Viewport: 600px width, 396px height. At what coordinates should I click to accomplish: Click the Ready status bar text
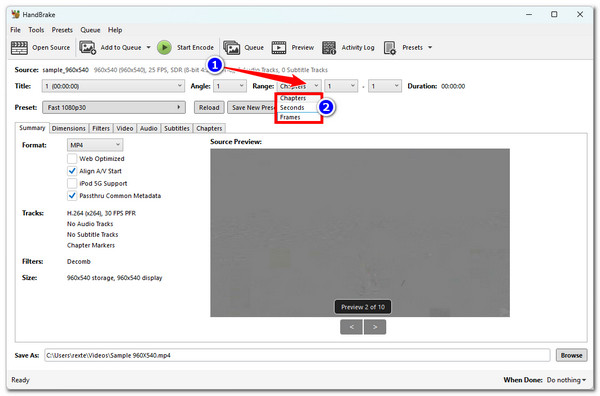pos(20,380)
